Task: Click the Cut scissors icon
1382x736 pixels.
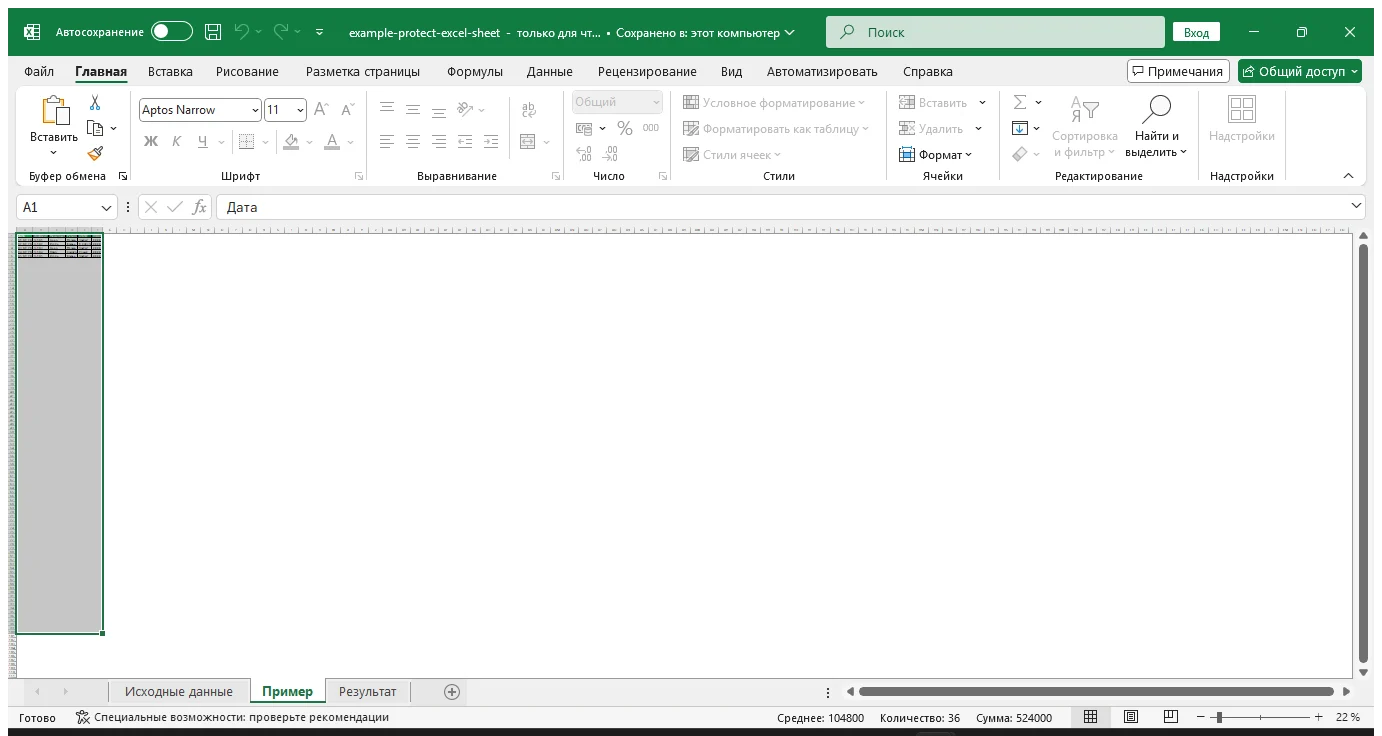Action: pos(95,103)
